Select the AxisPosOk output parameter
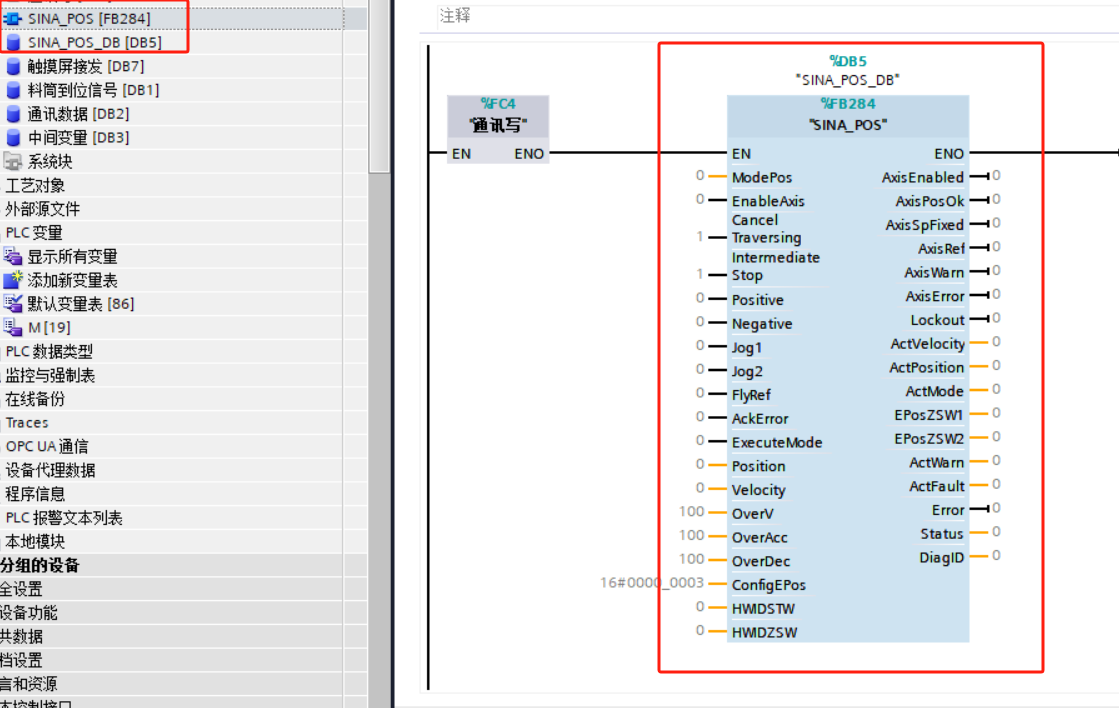This screenshot has height=708, width=1119. 929,201
